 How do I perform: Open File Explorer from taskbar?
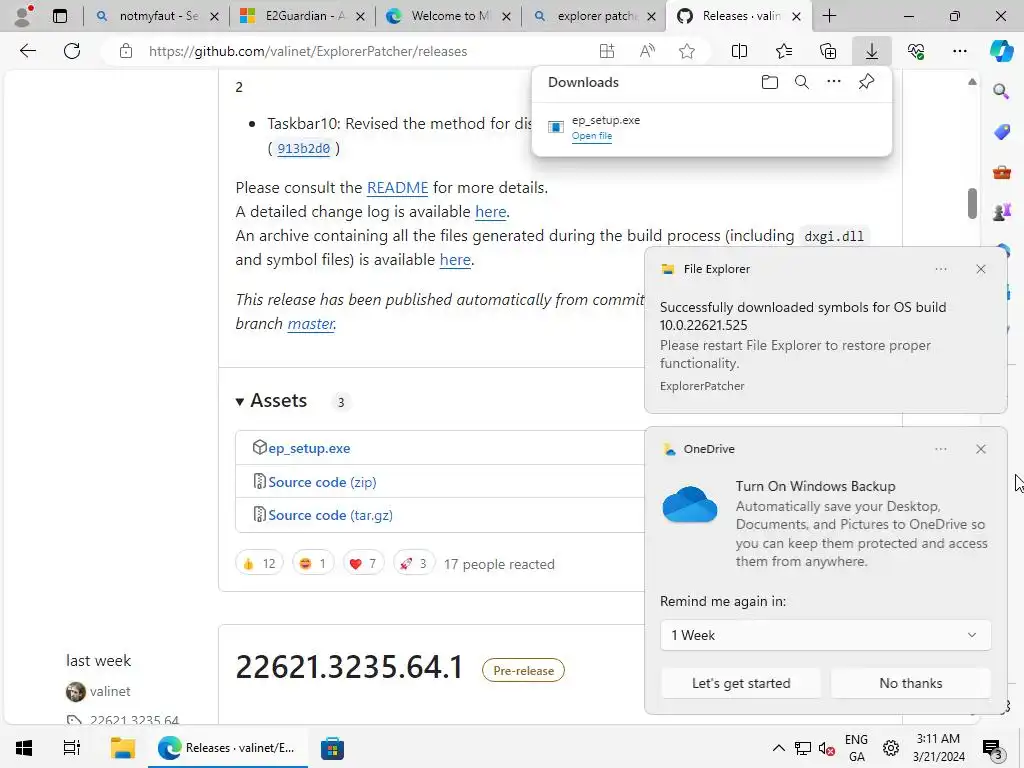coord(122,748)
